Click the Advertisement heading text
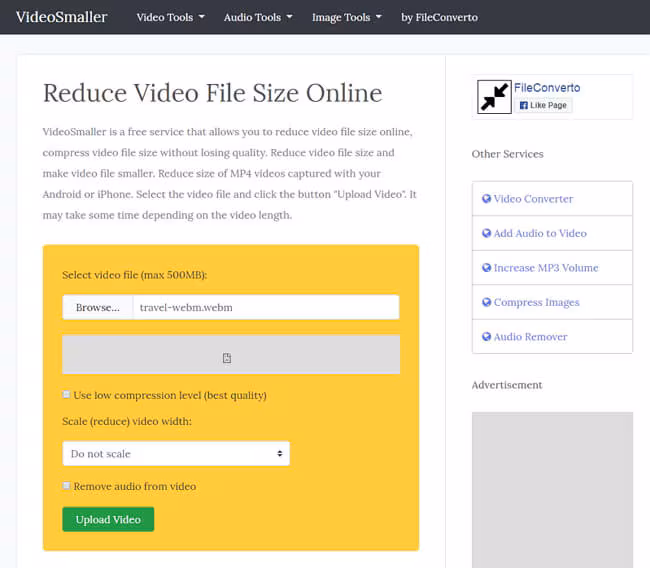Screen dimensions: 650x568 click(507, 385)
